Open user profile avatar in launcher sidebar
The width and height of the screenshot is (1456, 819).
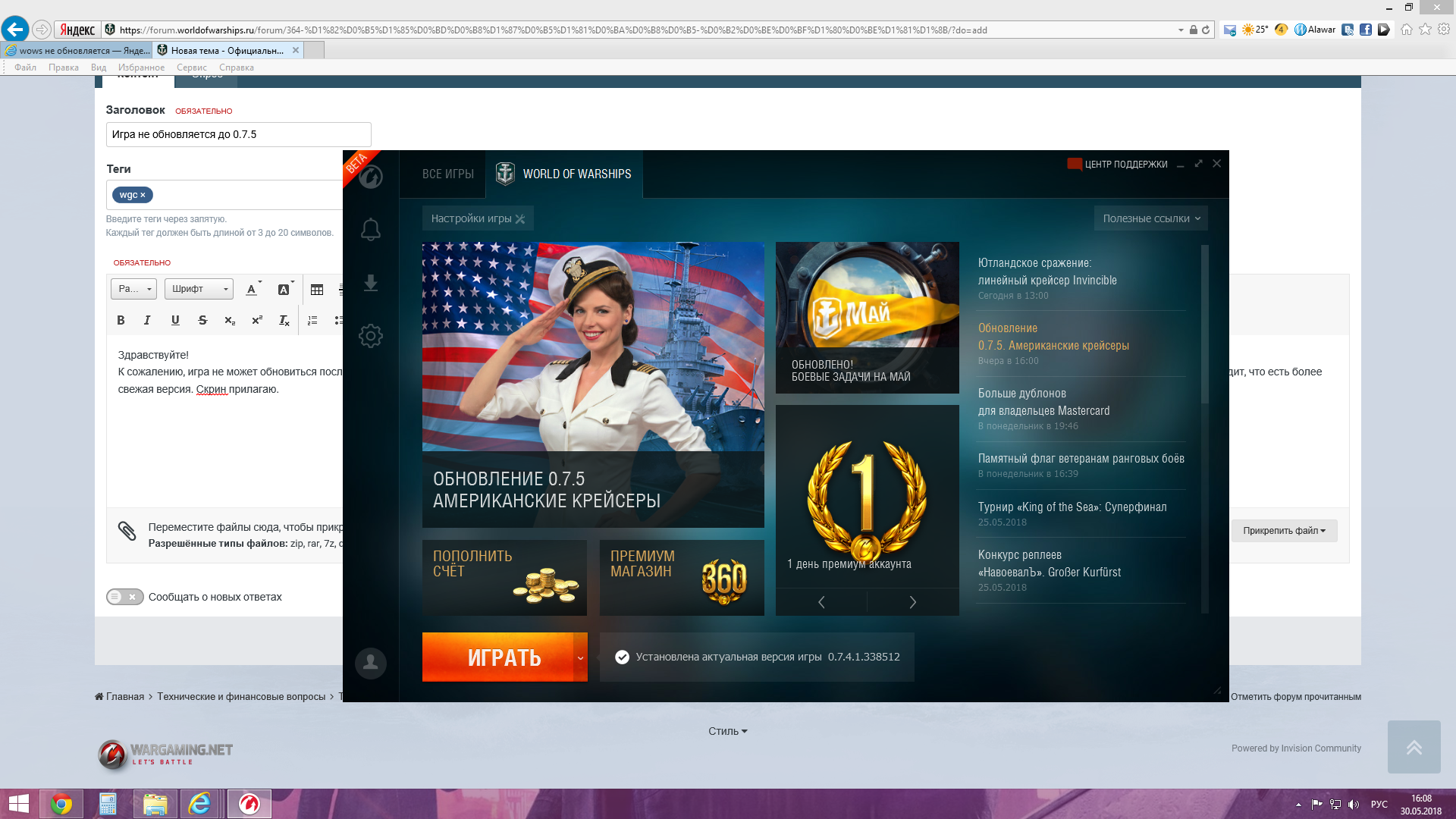370,663
